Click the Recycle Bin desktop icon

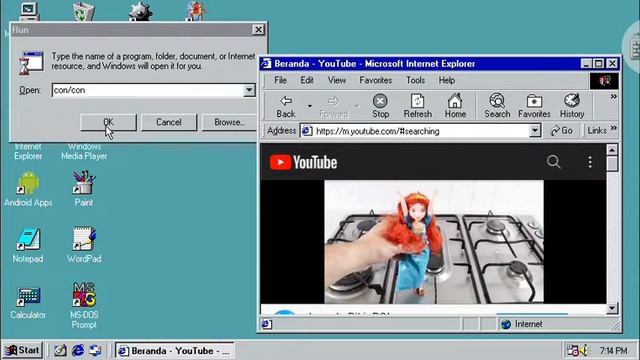84,11
